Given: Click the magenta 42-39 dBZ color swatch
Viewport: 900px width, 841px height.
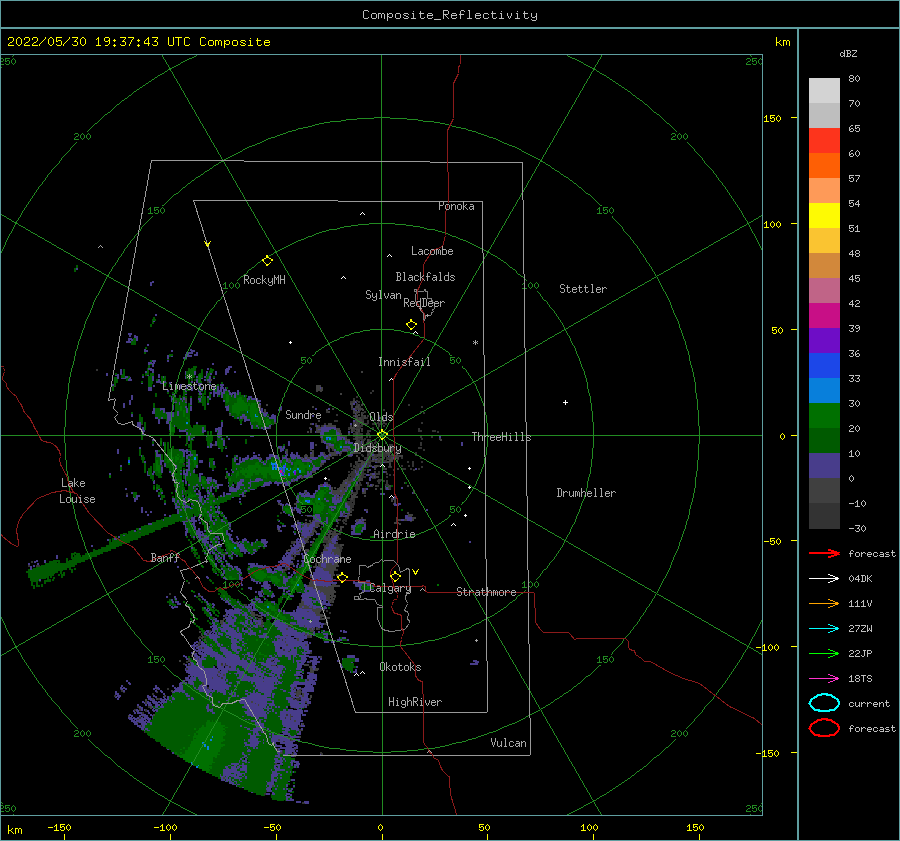Looking at the screenshot, I should point(824,316).
